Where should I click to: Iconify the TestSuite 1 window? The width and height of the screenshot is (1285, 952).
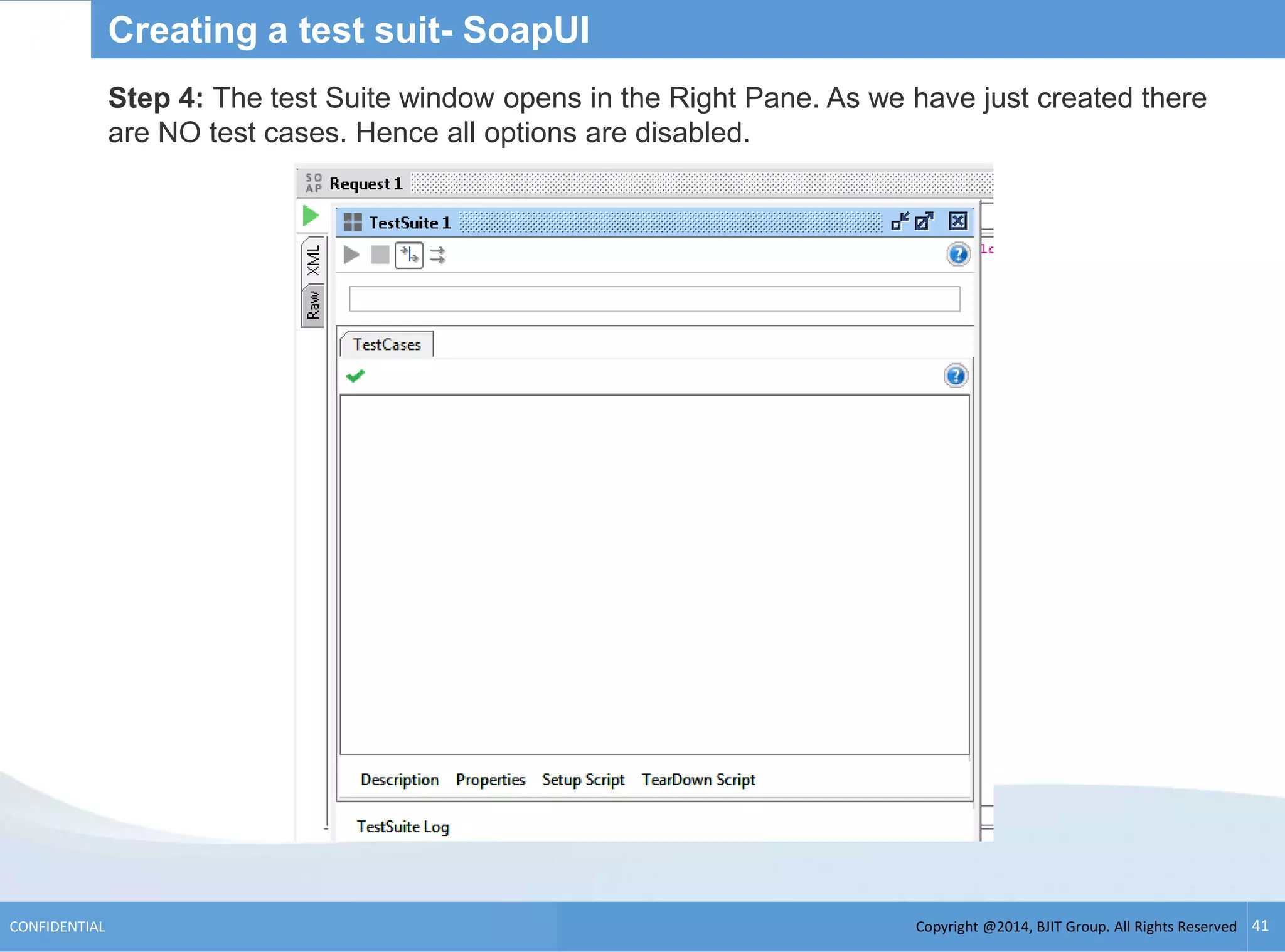click(900, 221)
